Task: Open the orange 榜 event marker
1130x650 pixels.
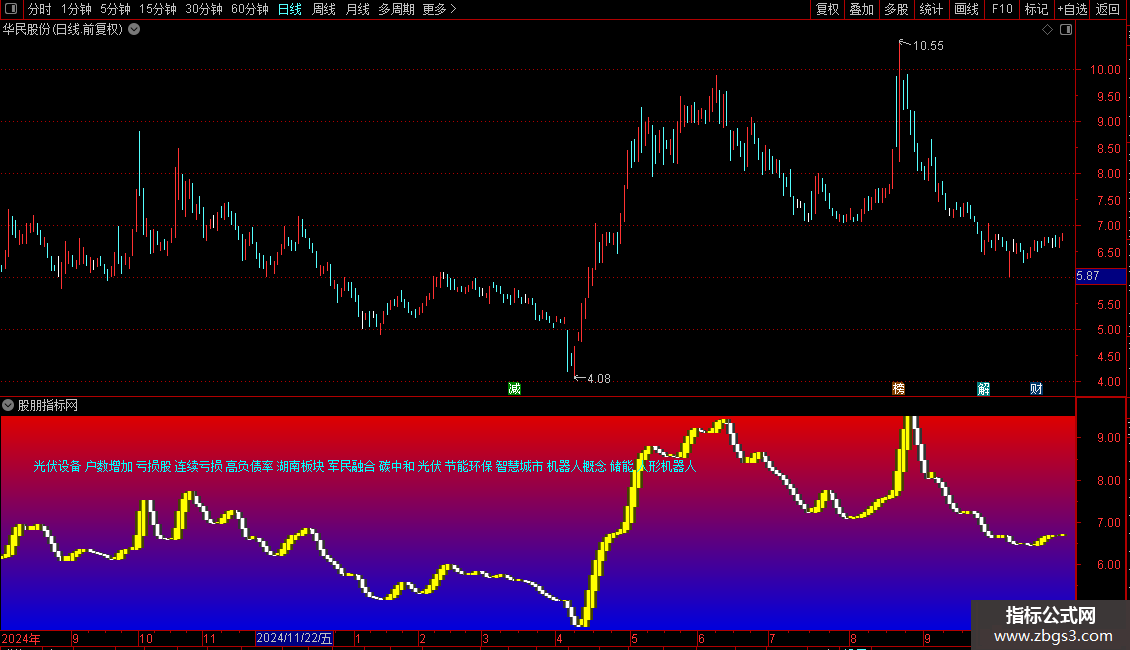Action: [x=899, y=388]
